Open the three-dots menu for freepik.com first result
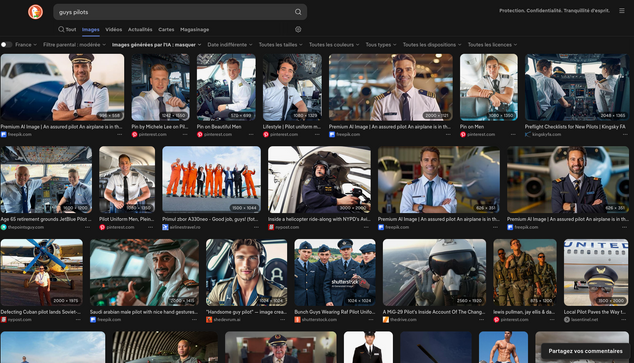Screen dimensions: 634x363 coord(120,135)
